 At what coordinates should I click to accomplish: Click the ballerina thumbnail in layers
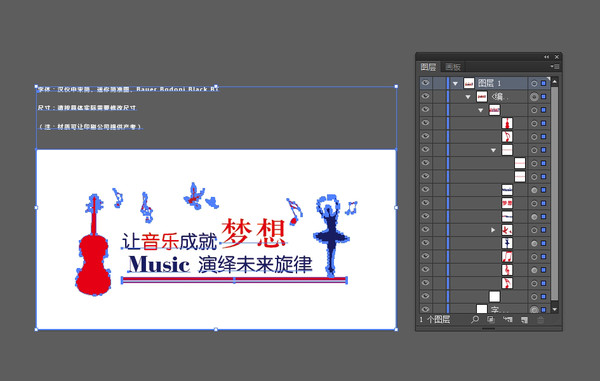click(x=507, y=243)
